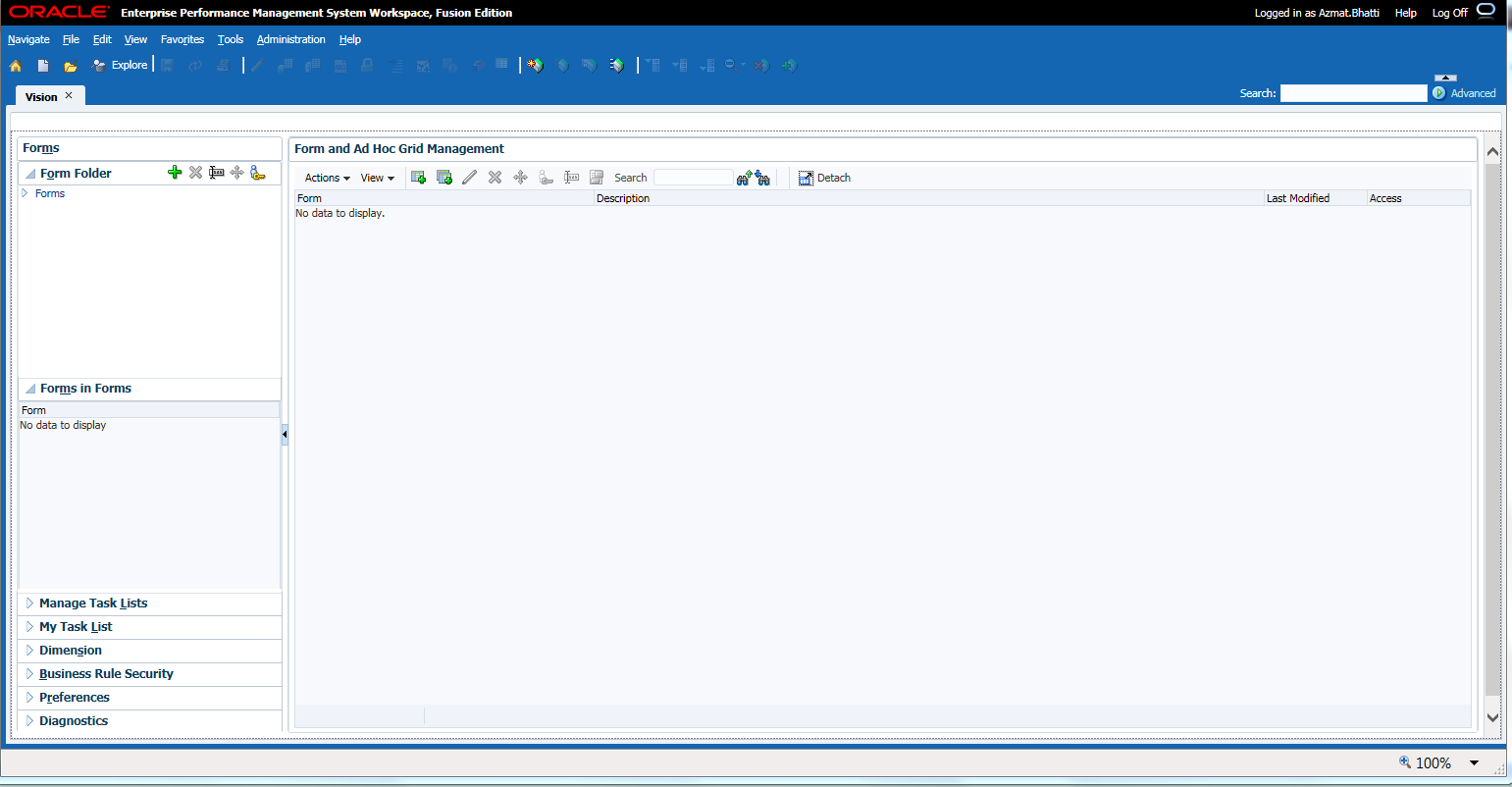This screenshot has width=1512, height=787.
Task: Click the cube icon with lines before the toolbar separator
Action: (x=616, y=66)
